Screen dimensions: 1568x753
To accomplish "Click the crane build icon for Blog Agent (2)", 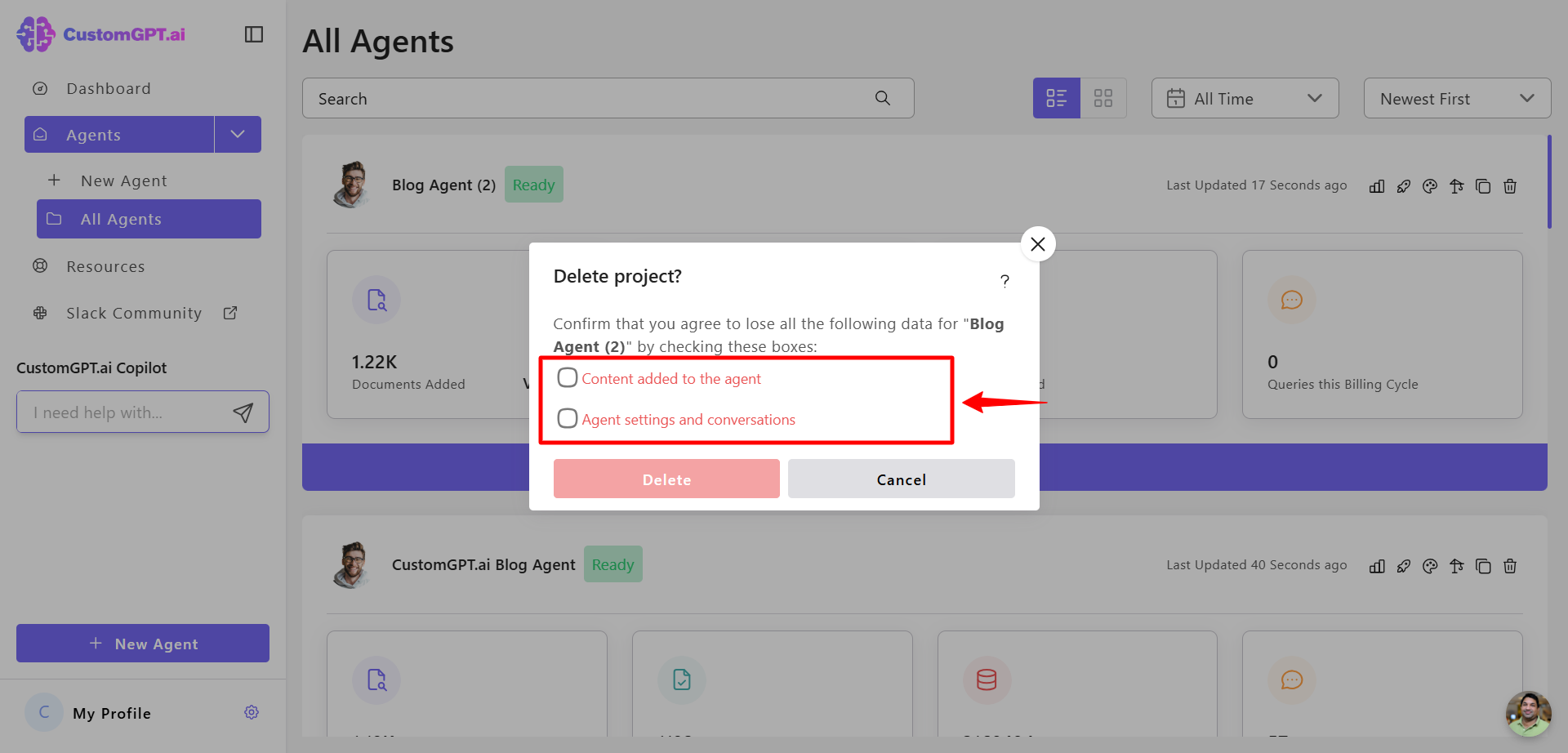I will pyautogui.click(x=1457, y=186).
